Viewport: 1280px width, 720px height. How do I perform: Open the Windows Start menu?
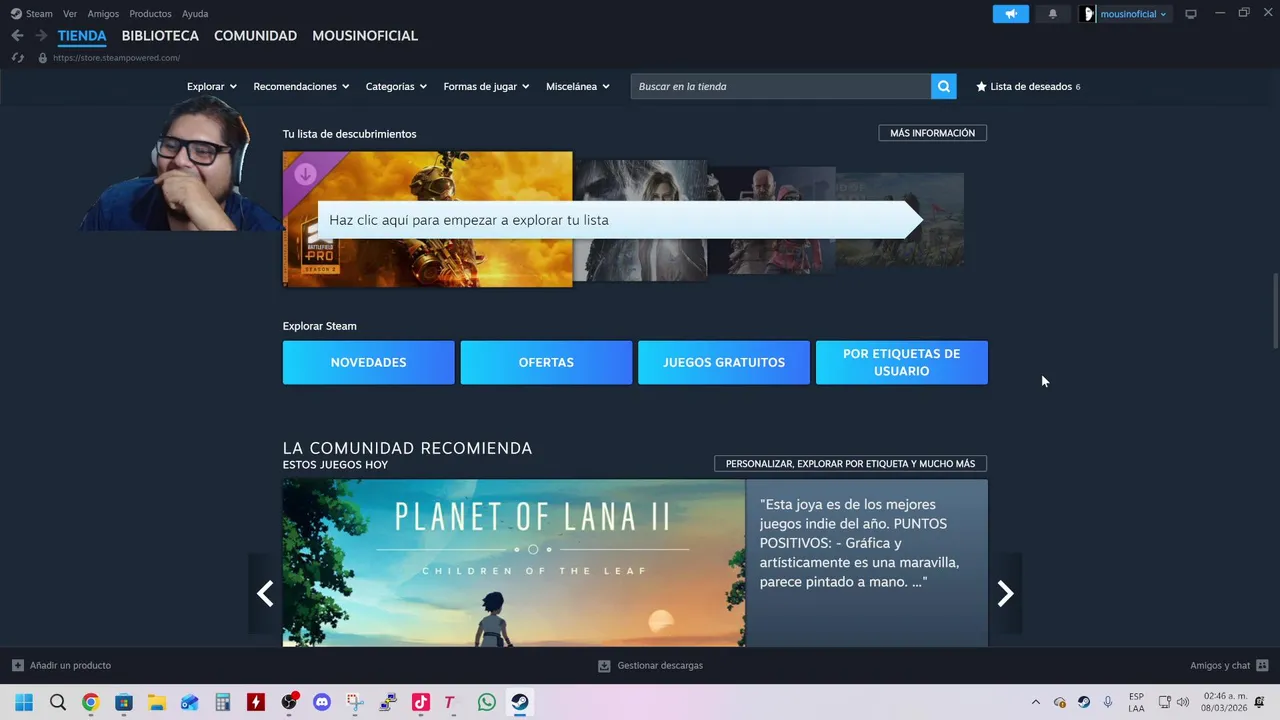[24, 702]
